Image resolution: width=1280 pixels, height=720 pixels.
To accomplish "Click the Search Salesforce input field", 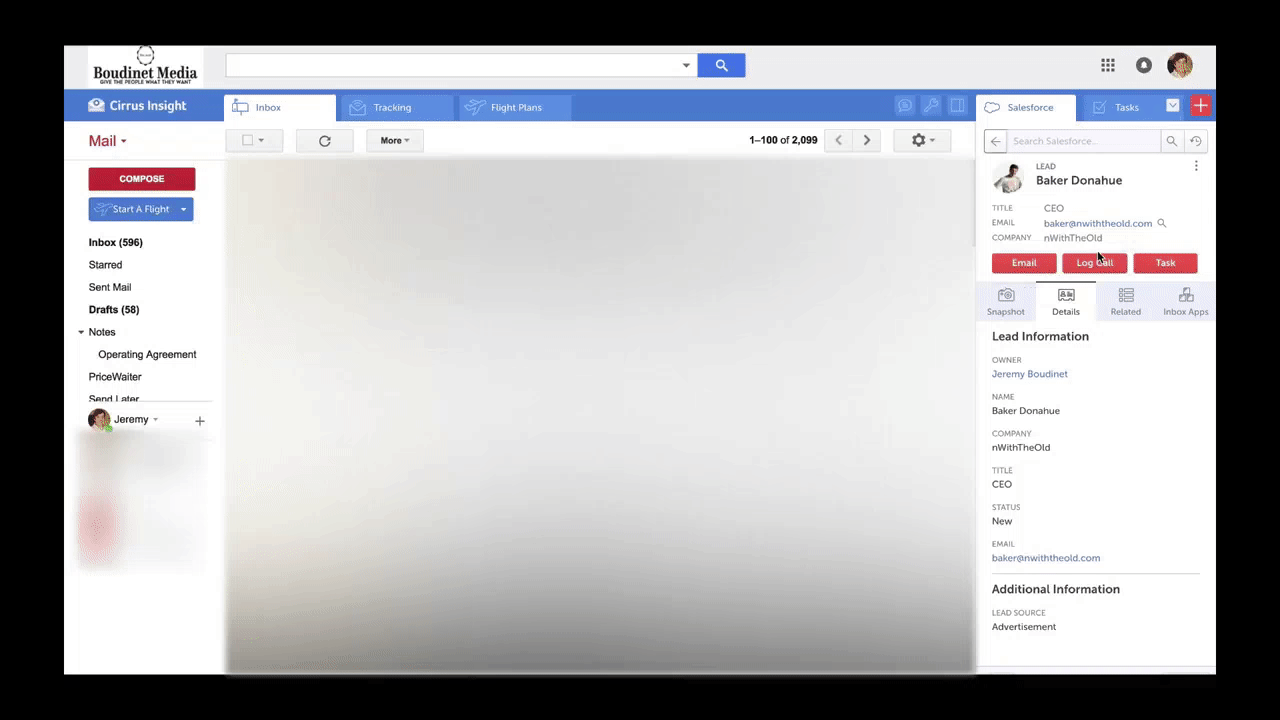I will pos(1084,141).
